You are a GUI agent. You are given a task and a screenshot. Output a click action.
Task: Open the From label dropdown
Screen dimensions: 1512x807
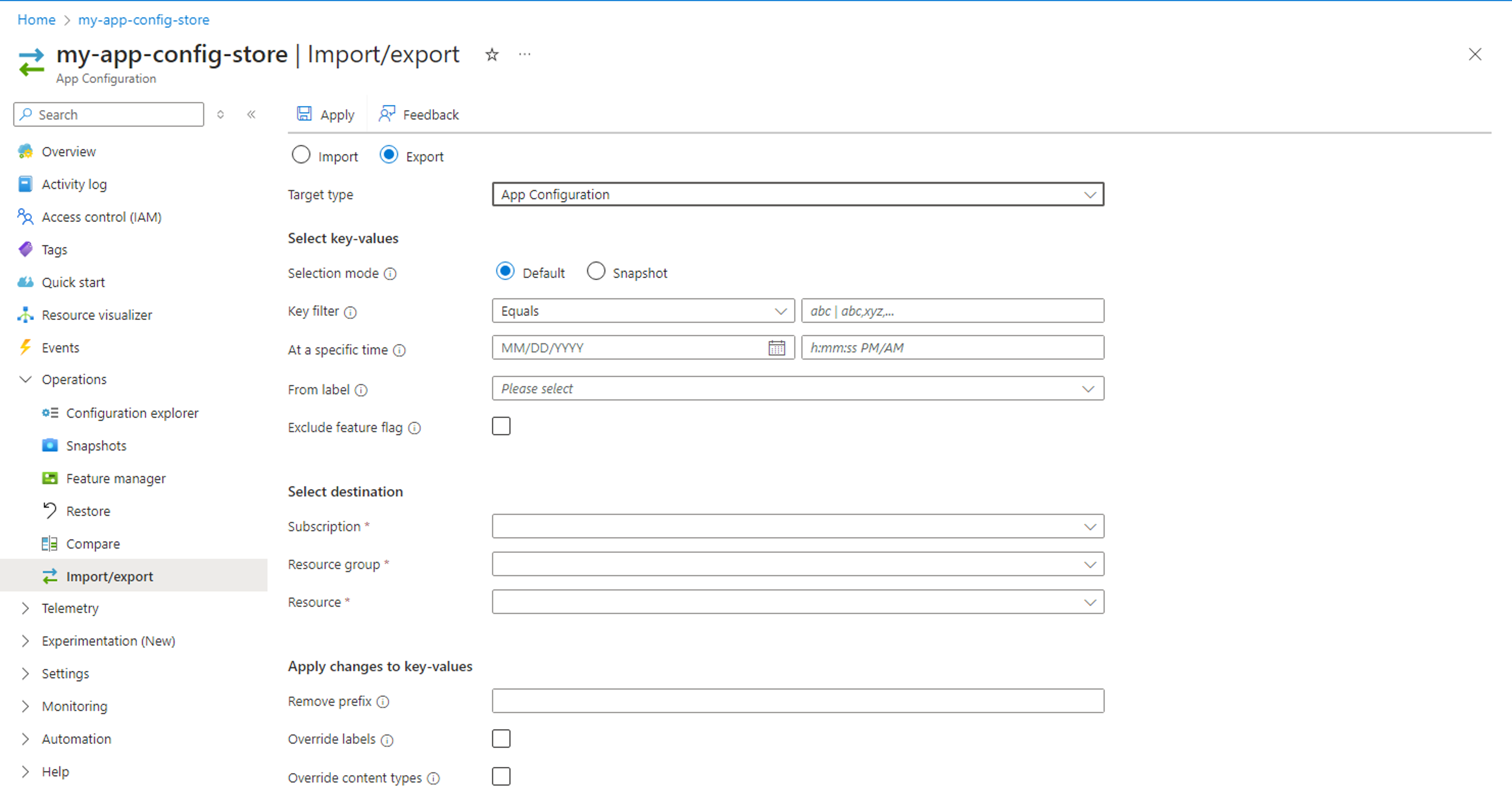(797, 388)
